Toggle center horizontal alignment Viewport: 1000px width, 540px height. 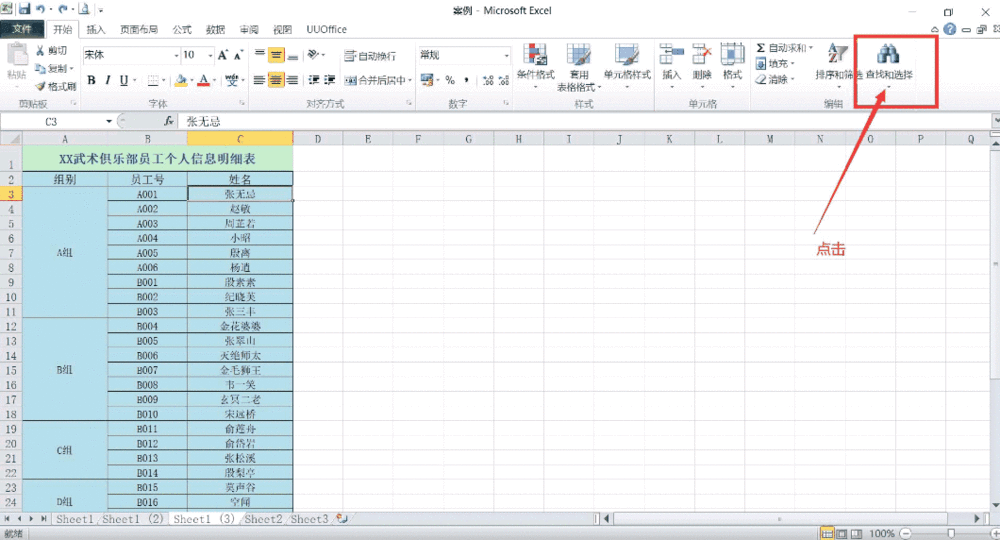[276, 80]
